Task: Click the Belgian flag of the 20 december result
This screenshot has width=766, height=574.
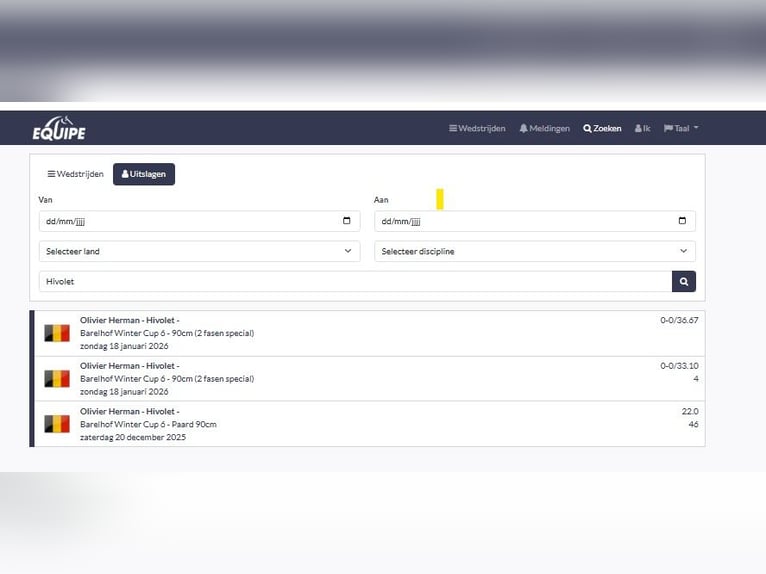Action: [57, 424]
